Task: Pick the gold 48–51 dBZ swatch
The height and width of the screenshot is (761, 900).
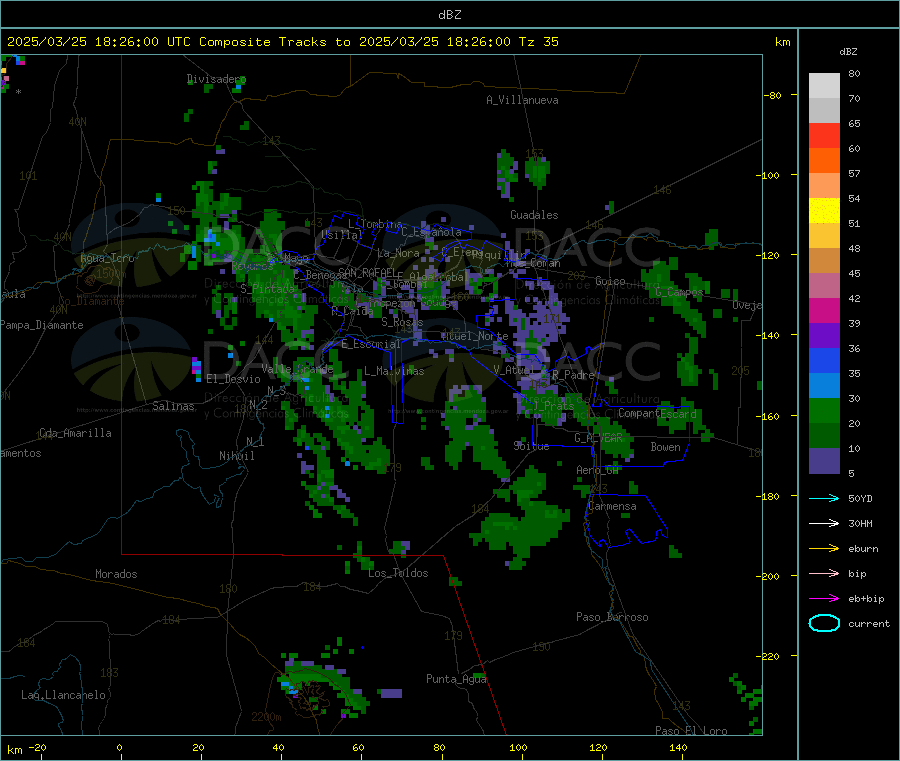Action: (x=824, y=236)
